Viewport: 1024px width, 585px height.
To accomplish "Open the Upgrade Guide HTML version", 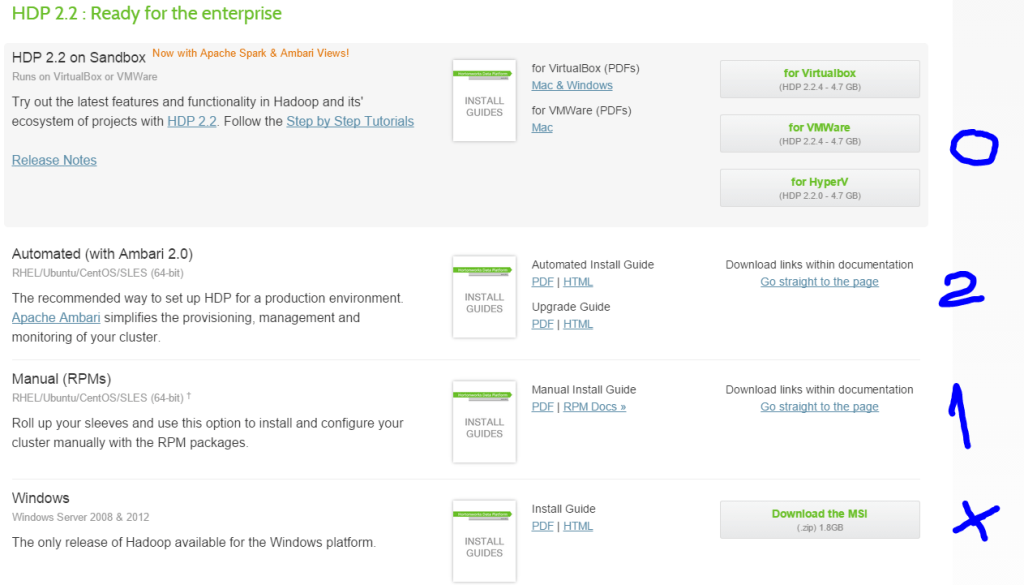I will point(577,323).
